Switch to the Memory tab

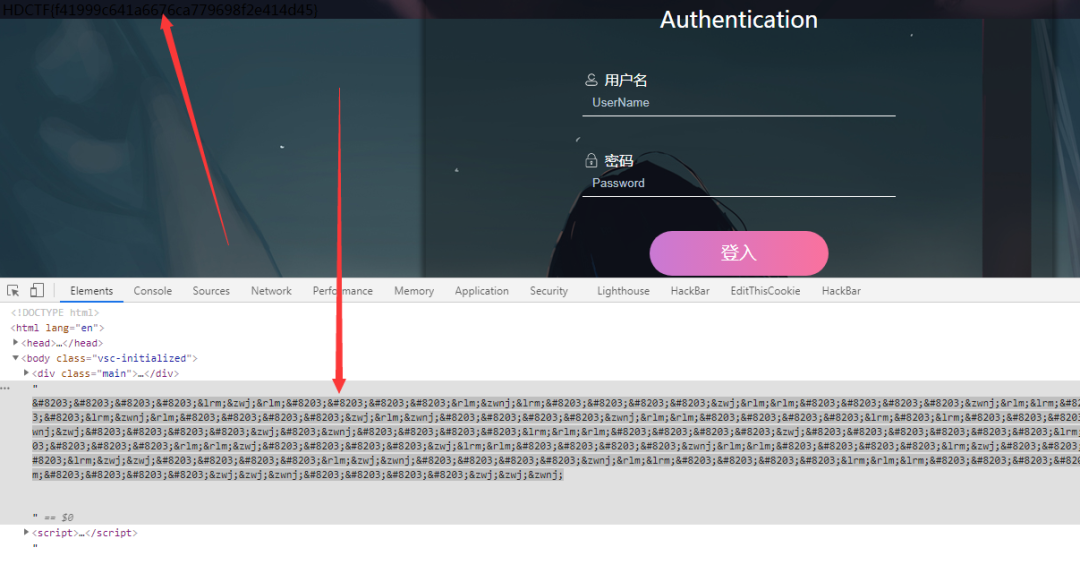(414, 291)
